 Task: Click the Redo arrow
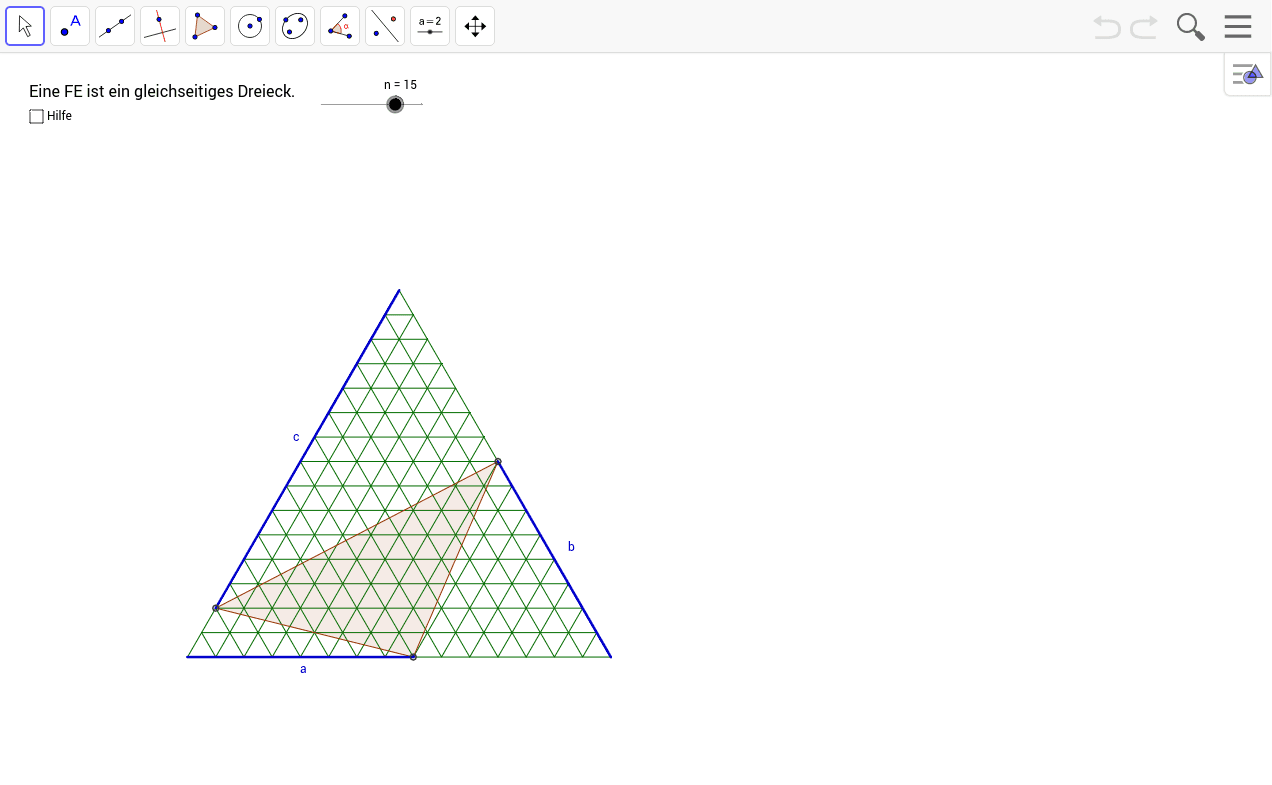[x=1144, y=27]
